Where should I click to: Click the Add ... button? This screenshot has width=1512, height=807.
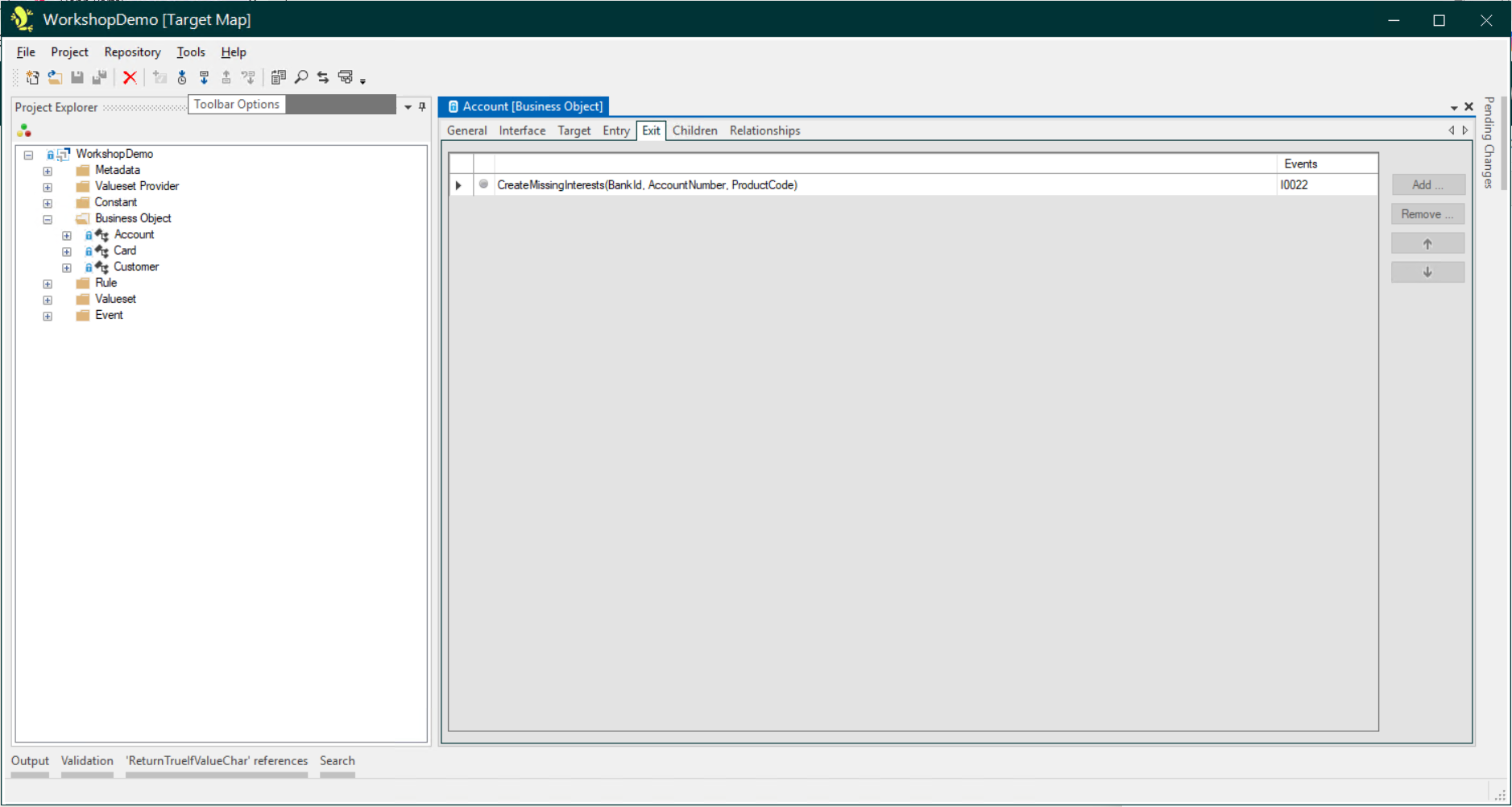pos(1427,184)
